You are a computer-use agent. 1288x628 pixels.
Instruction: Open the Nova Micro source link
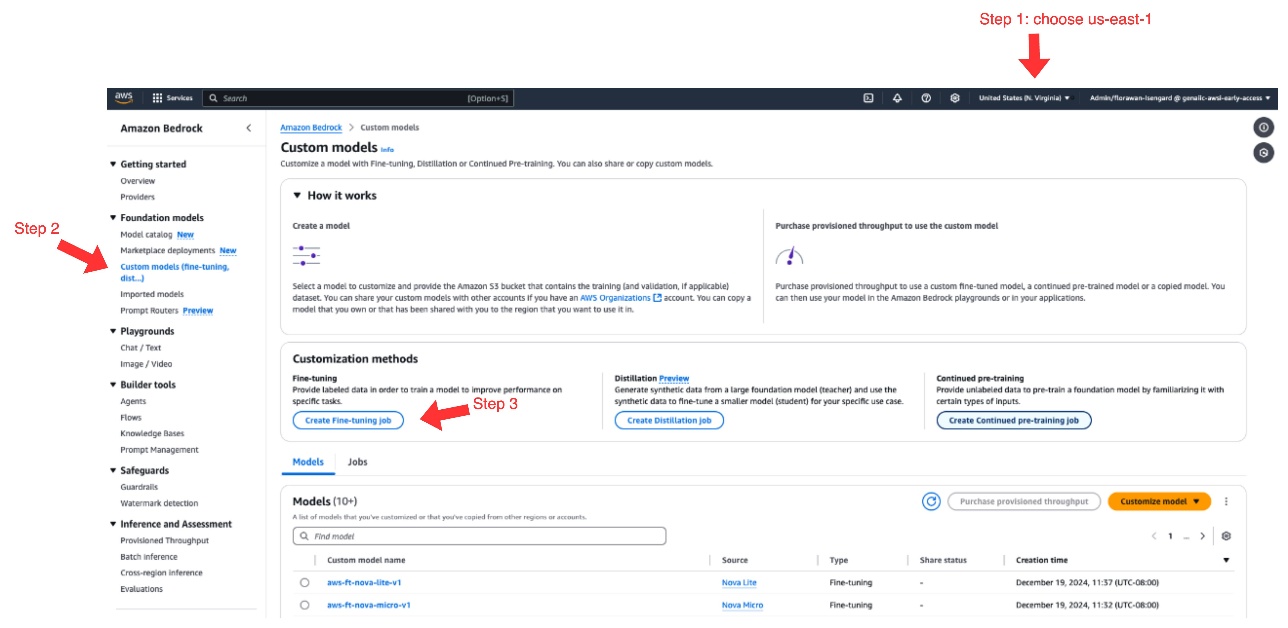tap(742, 605)
